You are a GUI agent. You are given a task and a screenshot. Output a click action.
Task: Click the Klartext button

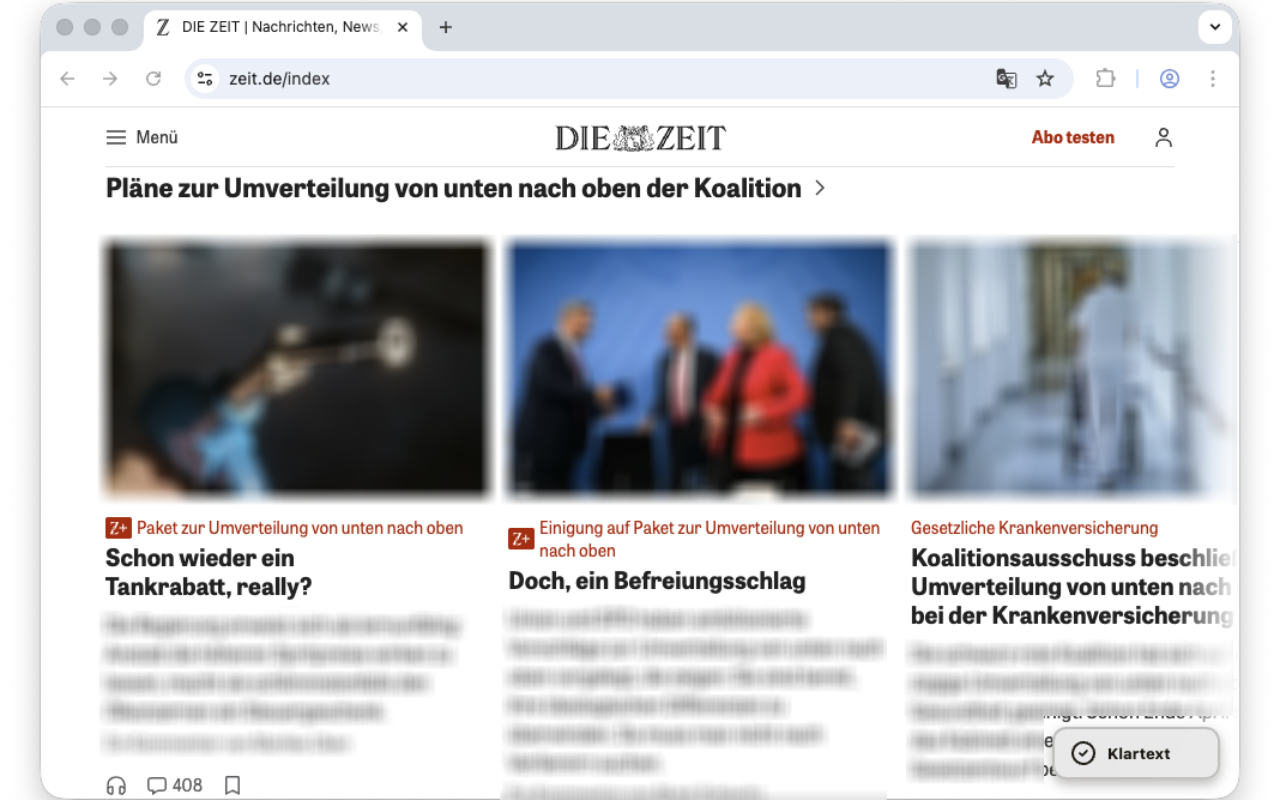pyautogui.click(x=1136, y=753)
